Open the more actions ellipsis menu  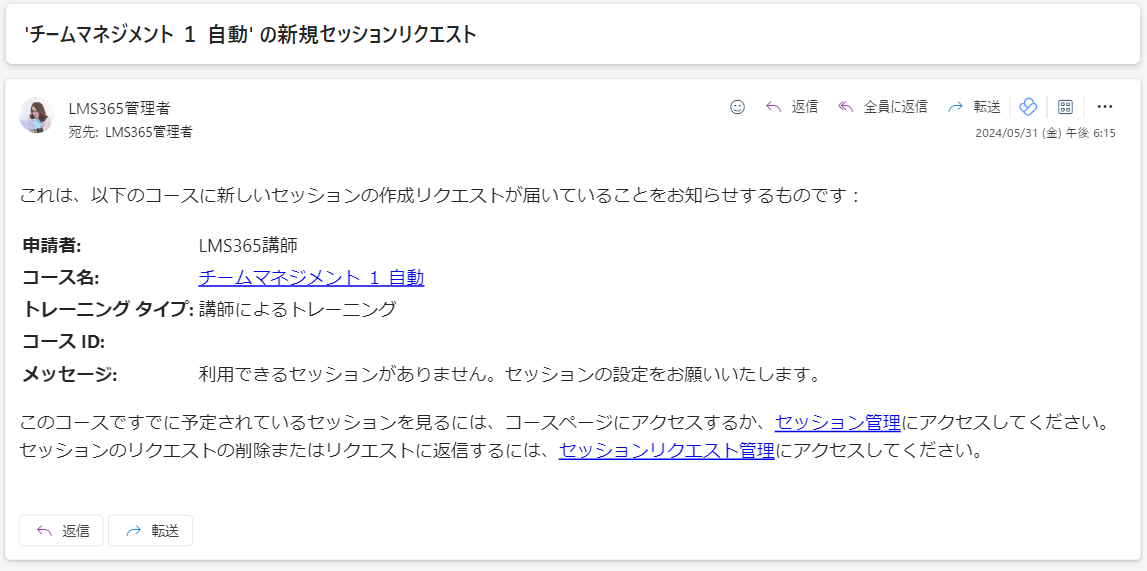[x=1105, y=107]
